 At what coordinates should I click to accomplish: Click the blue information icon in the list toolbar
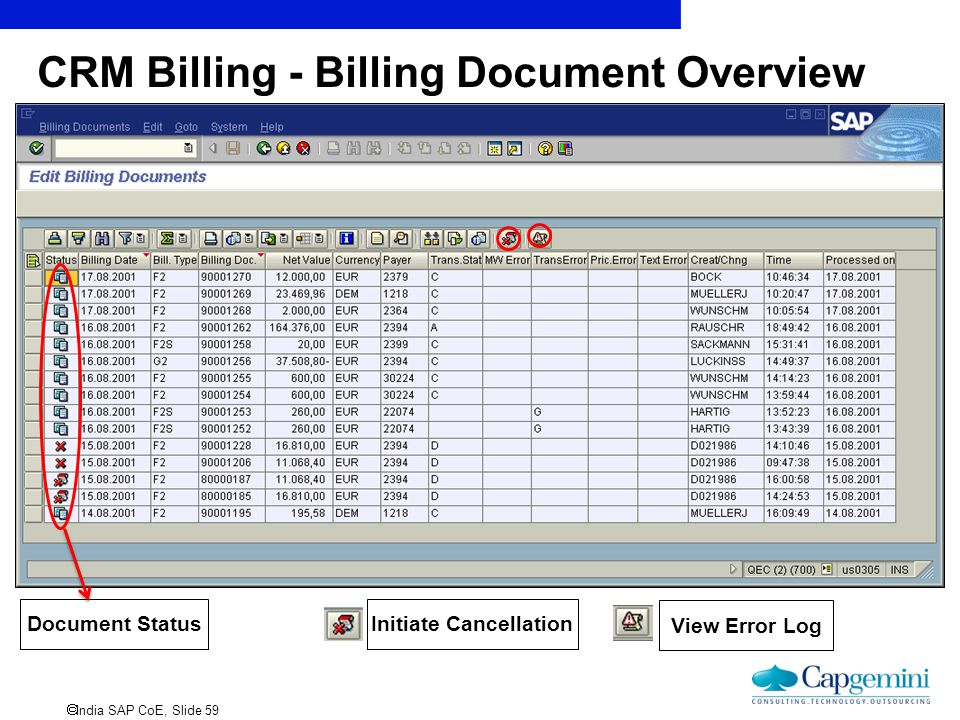347,238
